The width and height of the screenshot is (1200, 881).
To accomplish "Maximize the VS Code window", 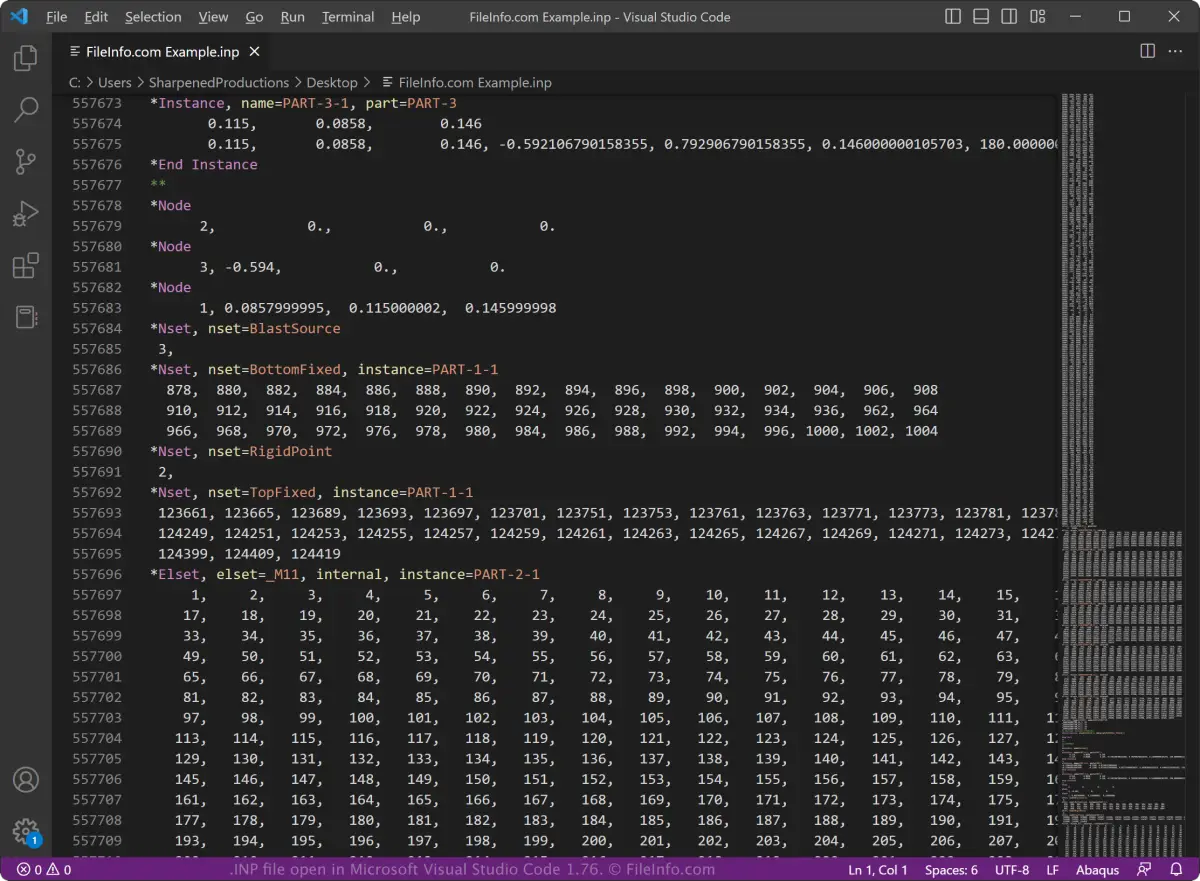I will click(x=1124, y=17).
